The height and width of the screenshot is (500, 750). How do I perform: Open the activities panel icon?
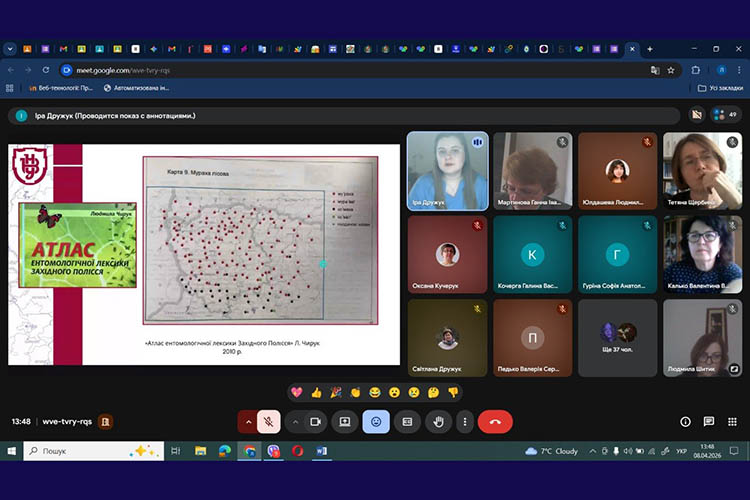[731, 422]
